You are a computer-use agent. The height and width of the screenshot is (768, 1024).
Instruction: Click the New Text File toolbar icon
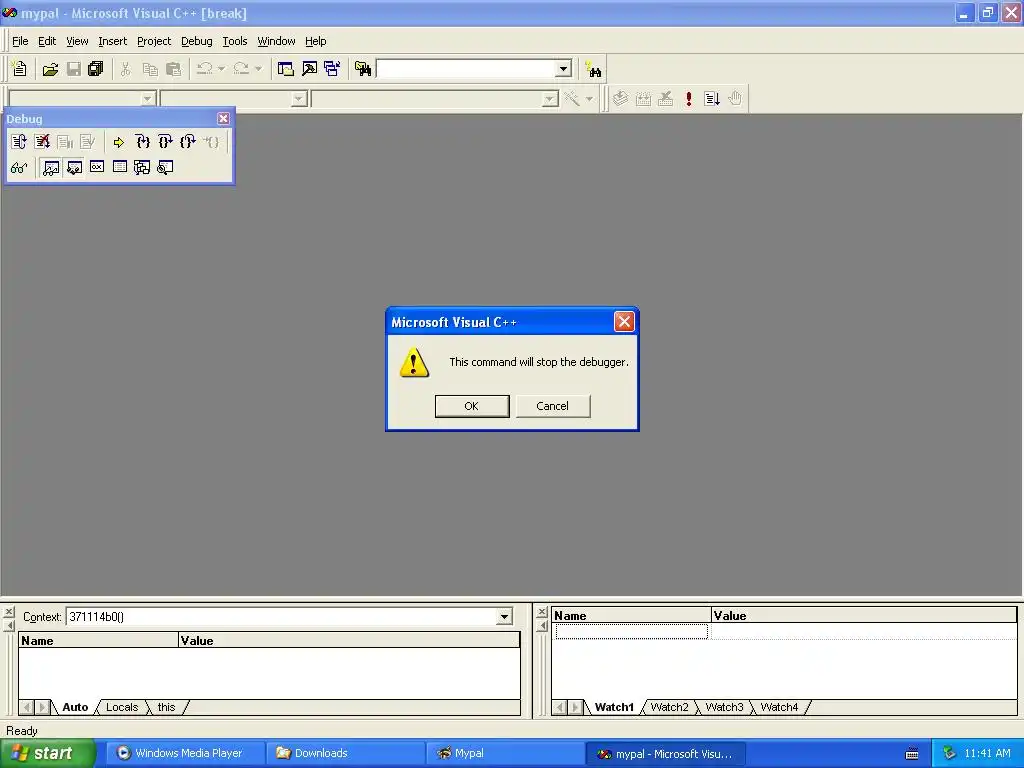pyautogui.click(x=20, y=69)
